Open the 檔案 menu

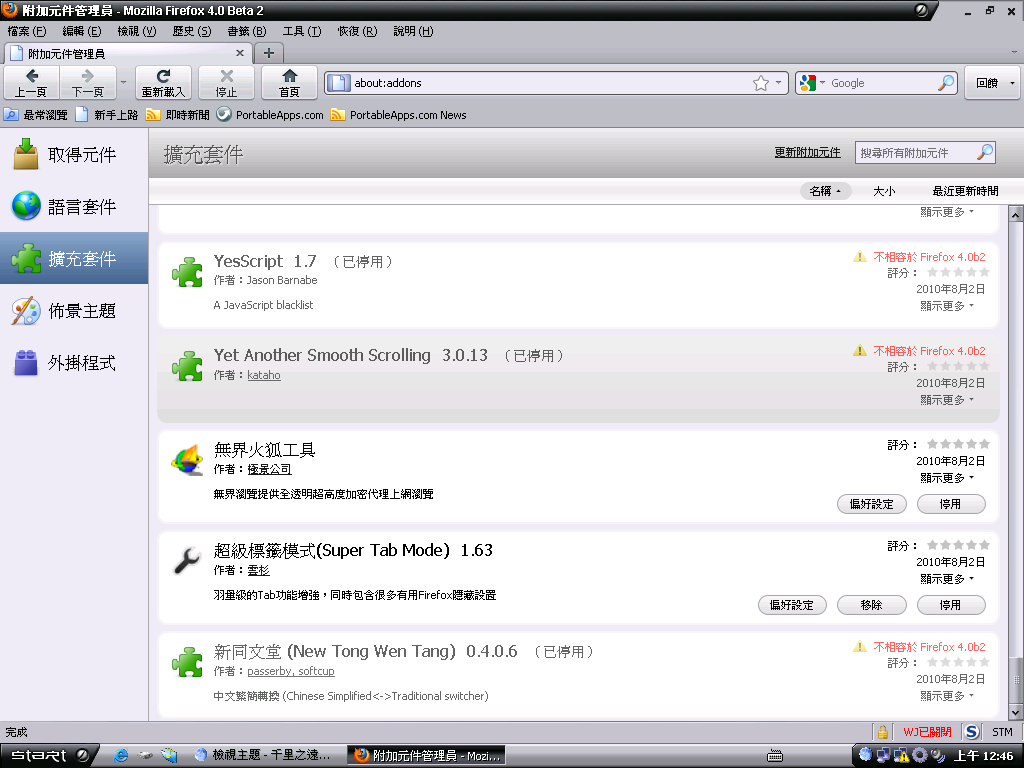(x=27, y=31)
